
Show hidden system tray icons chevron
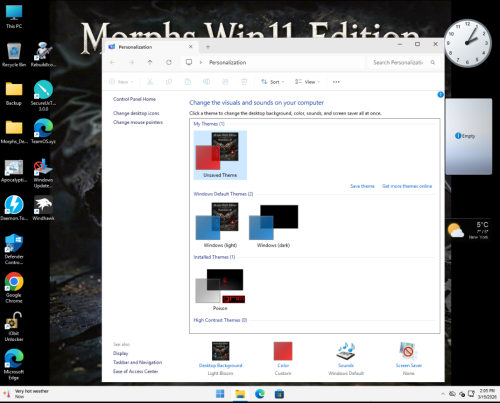coord(443,394)
